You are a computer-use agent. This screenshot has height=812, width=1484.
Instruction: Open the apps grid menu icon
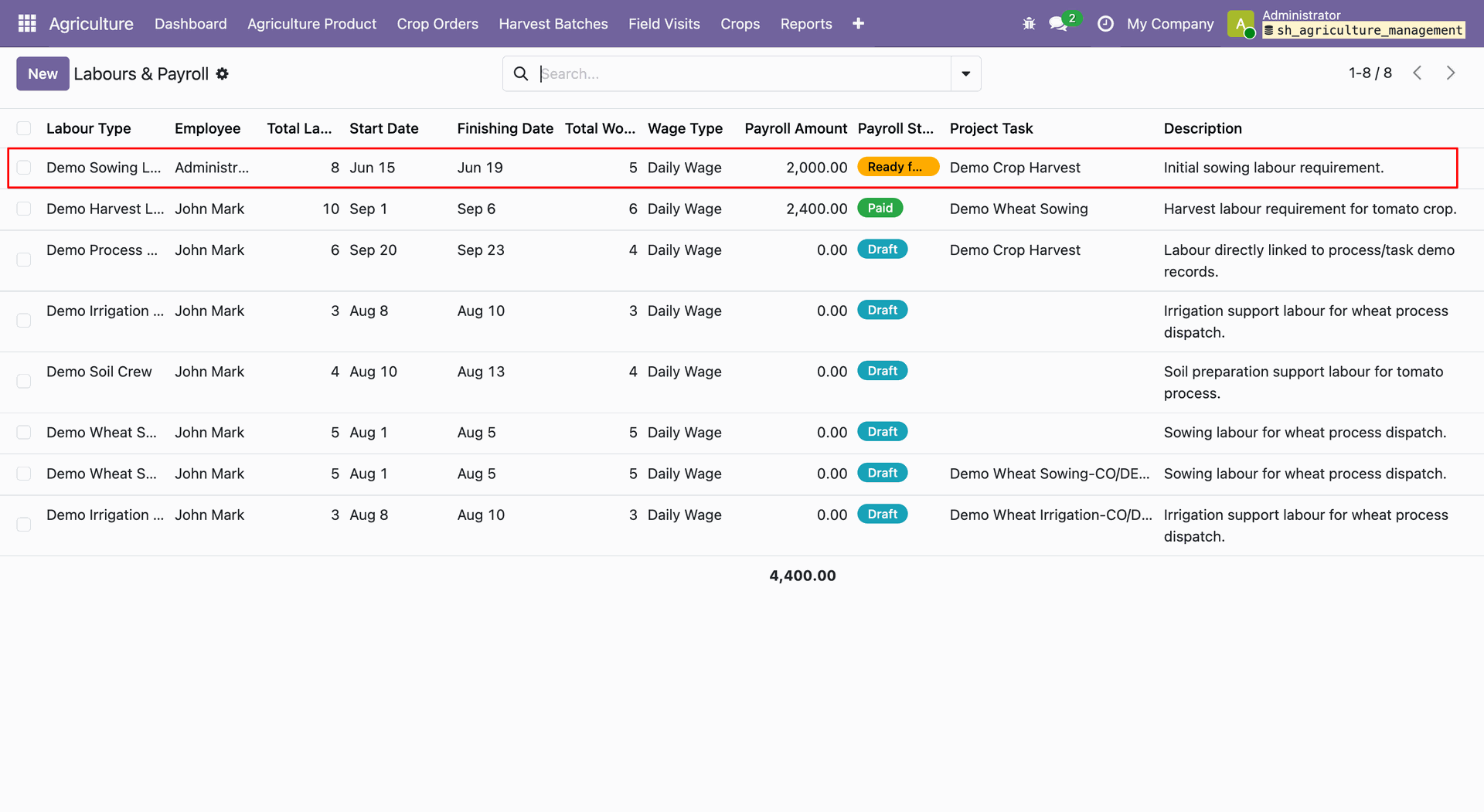point(27,23)
